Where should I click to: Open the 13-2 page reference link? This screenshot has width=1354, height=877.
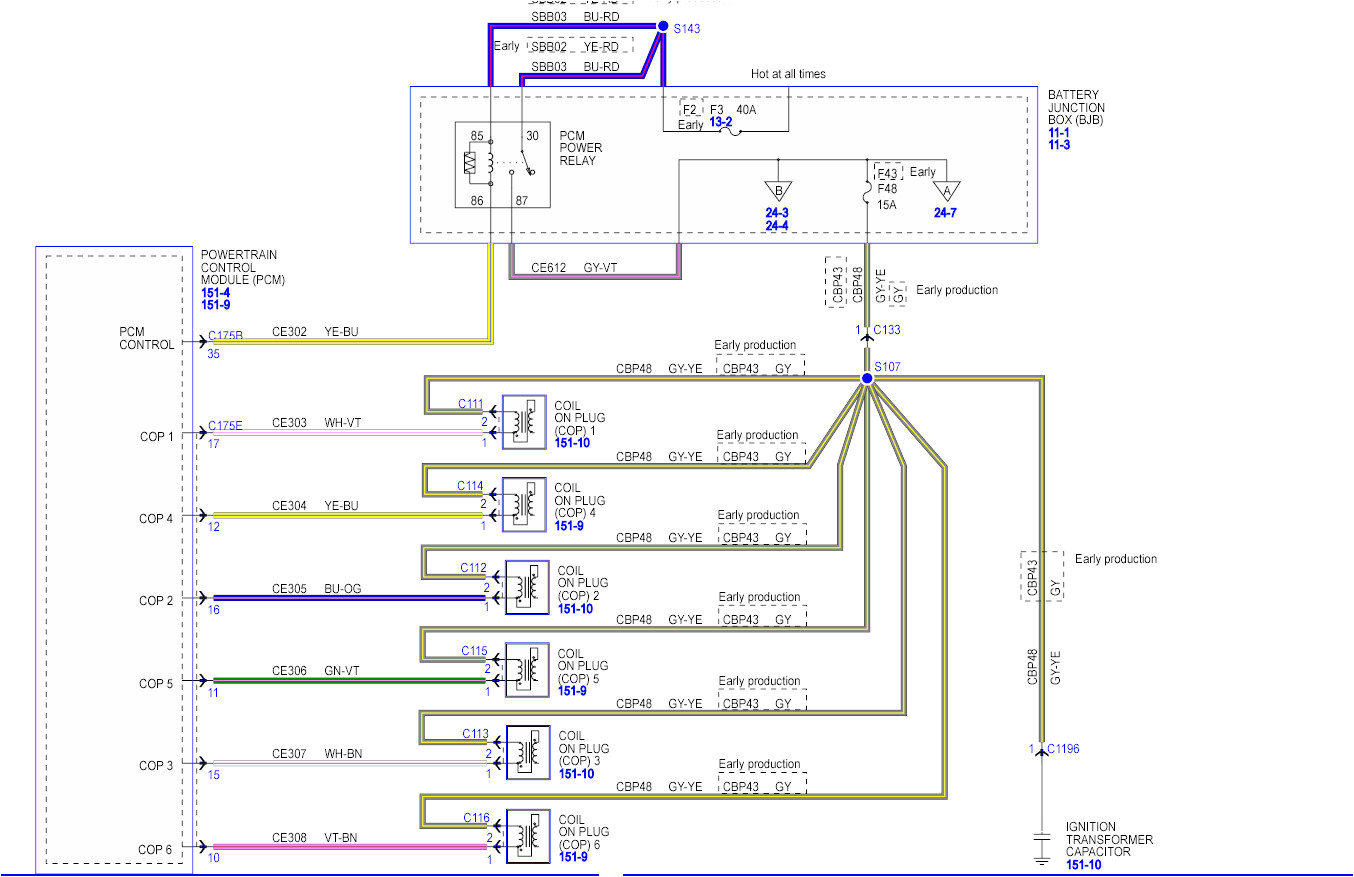pyautogui.click(x=722, y=123)
